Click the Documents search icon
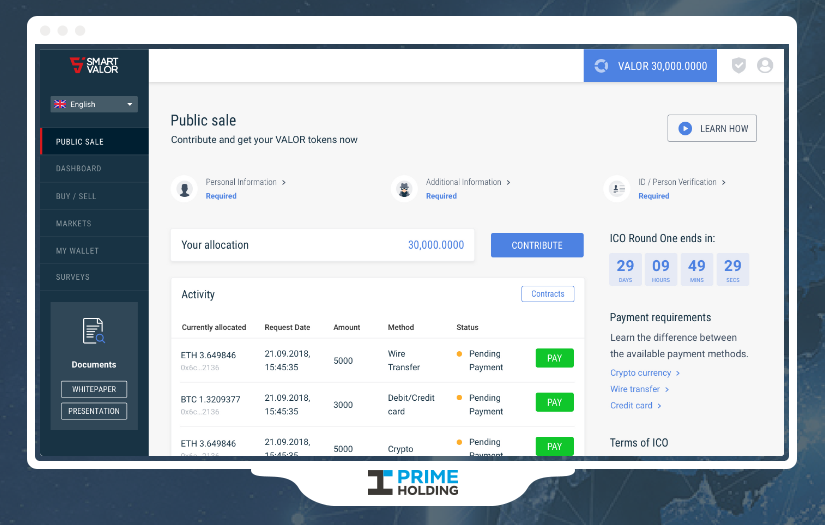 click(x=94, y=331)
